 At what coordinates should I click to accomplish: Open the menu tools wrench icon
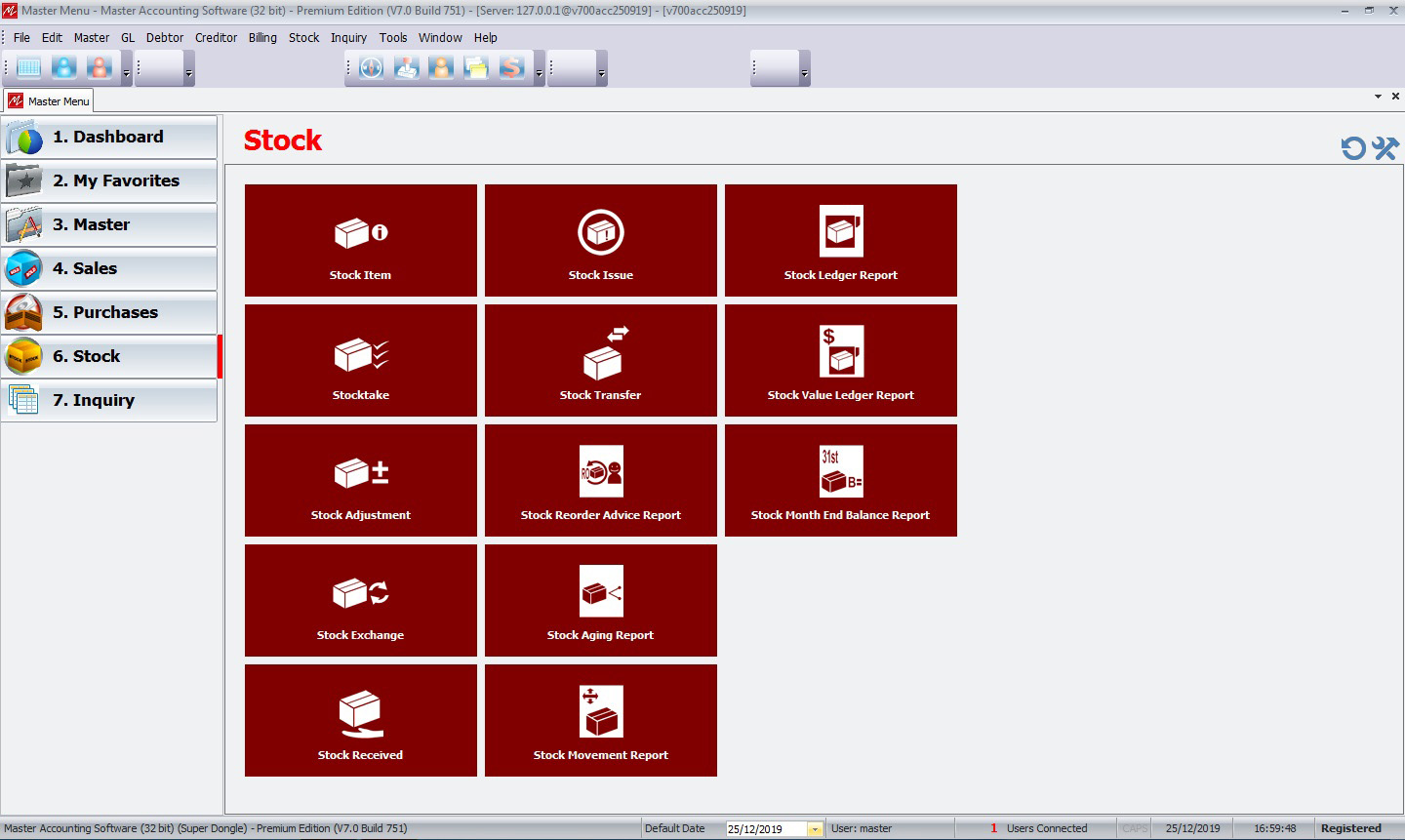tap(1385, 148)
